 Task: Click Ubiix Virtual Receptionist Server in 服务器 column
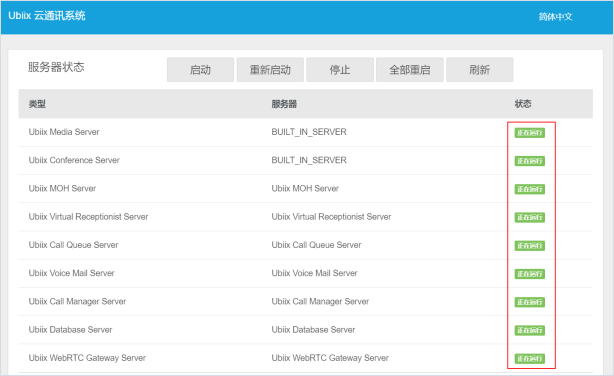tap(331, 217)
